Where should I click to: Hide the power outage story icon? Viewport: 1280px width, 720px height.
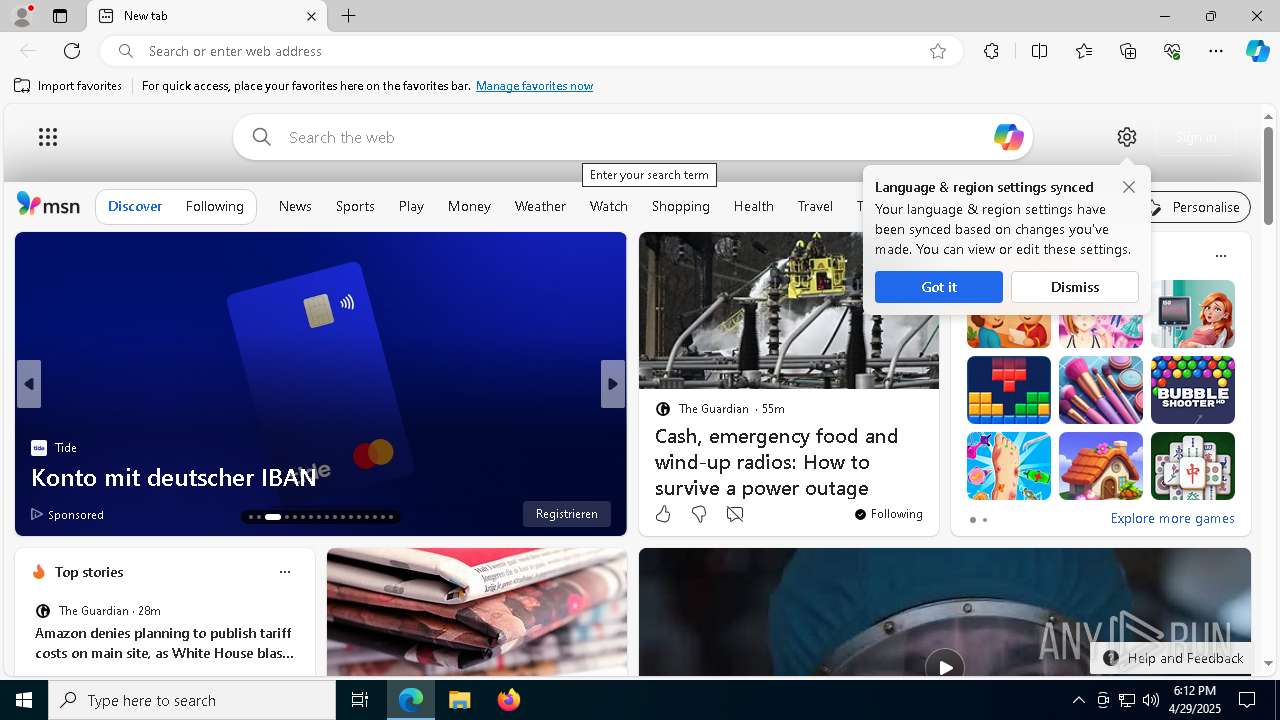735,514
